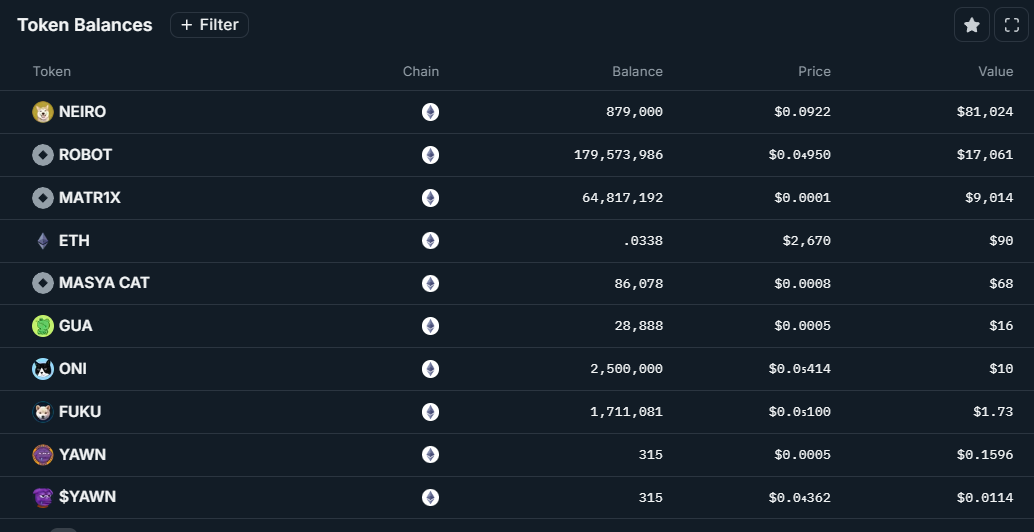Open the Filter button
This screenshot has width=1034, height=532.
[x=209, y=25]
